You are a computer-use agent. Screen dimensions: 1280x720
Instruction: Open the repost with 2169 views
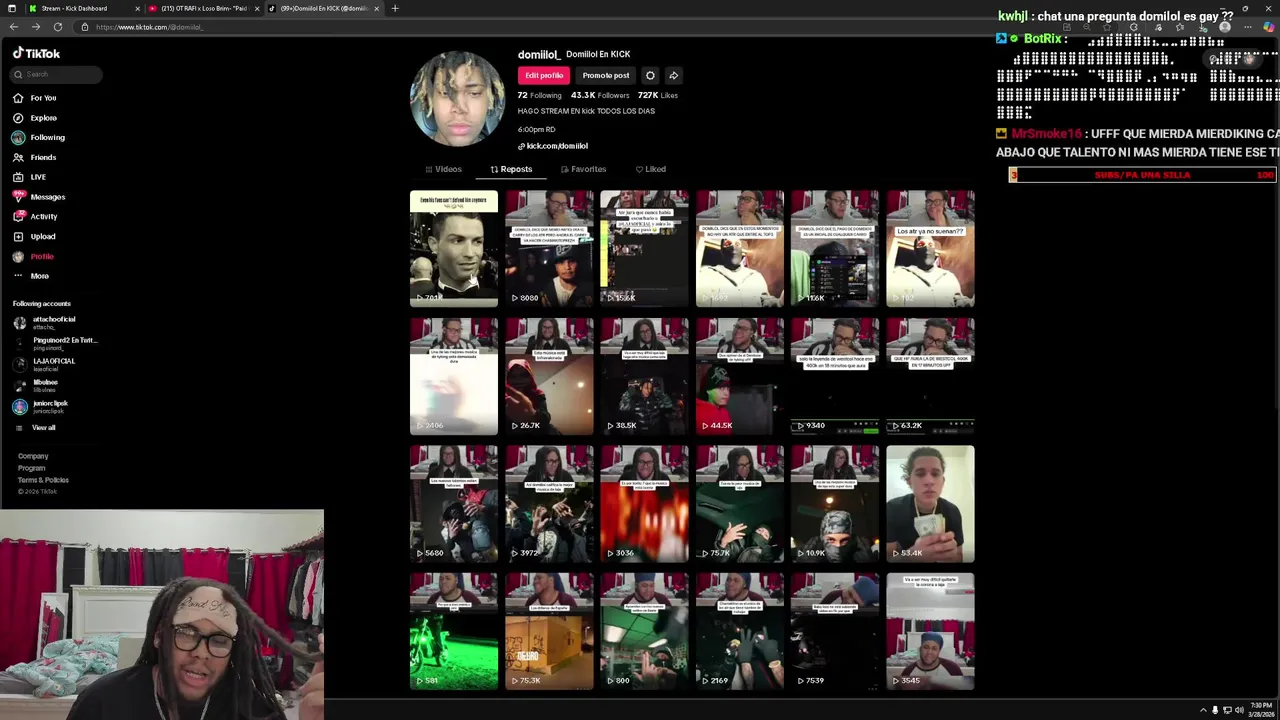[740, 631]
